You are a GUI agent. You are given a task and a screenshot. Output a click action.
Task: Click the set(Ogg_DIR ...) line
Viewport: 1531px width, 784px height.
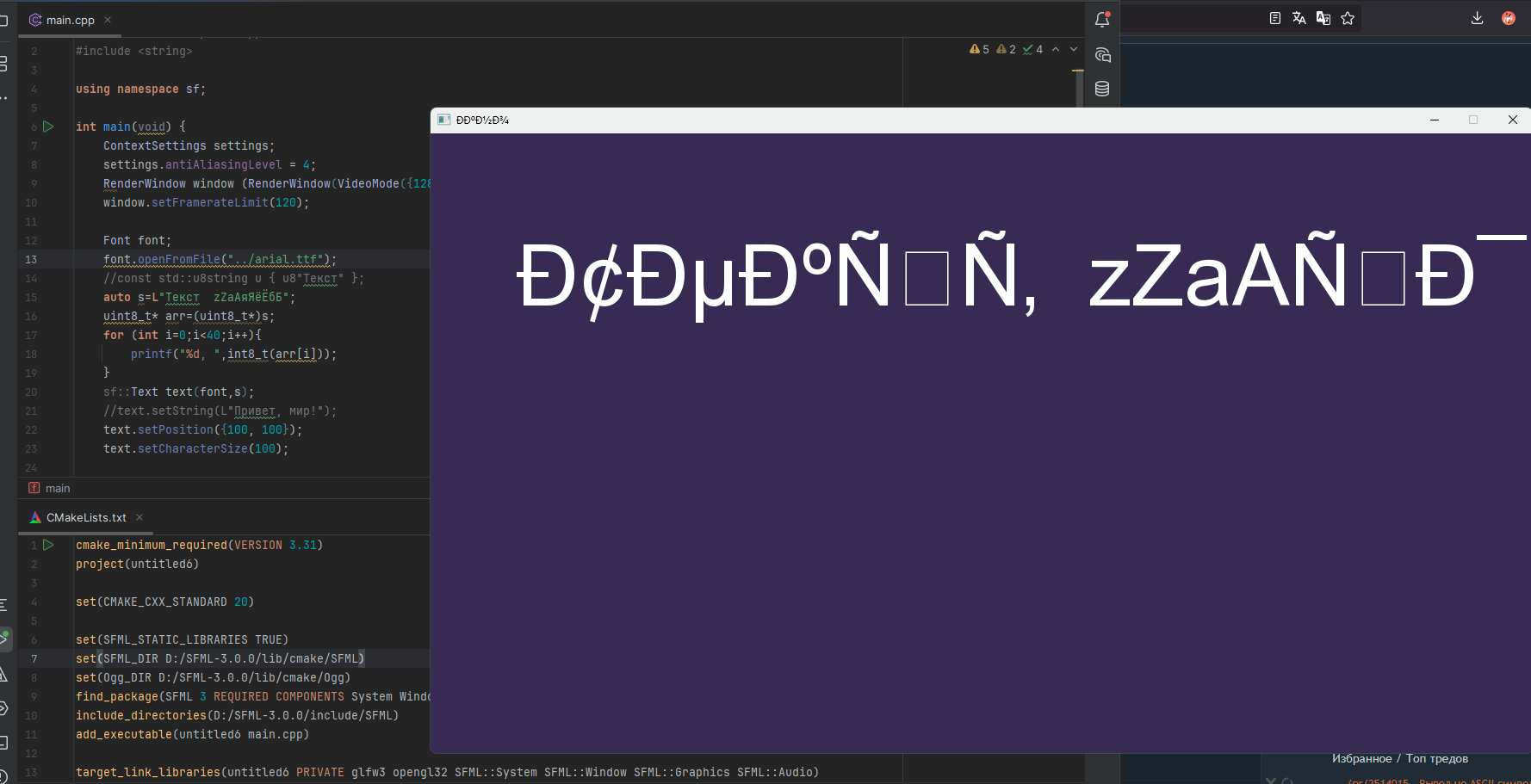(x=214, y=677)
